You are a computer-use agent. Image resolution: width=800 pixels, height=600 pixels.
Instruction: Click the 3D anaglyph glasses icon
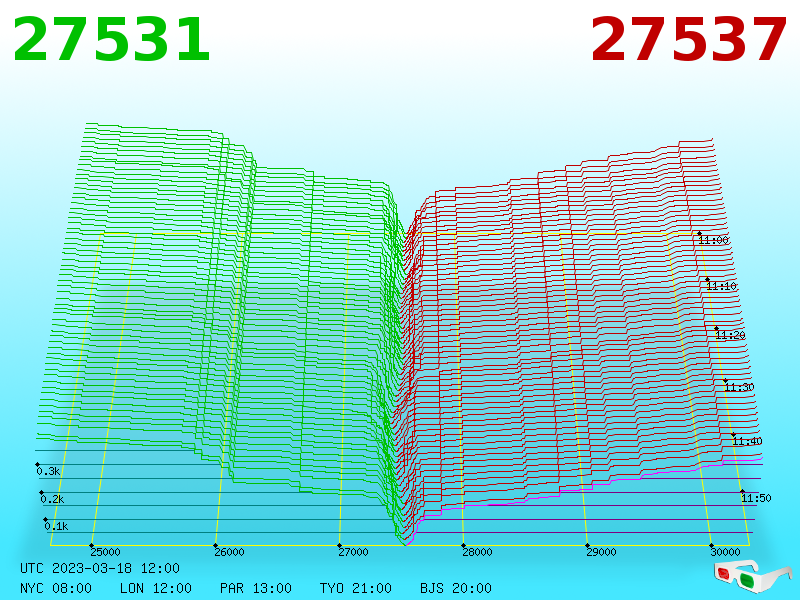[753, 576]
